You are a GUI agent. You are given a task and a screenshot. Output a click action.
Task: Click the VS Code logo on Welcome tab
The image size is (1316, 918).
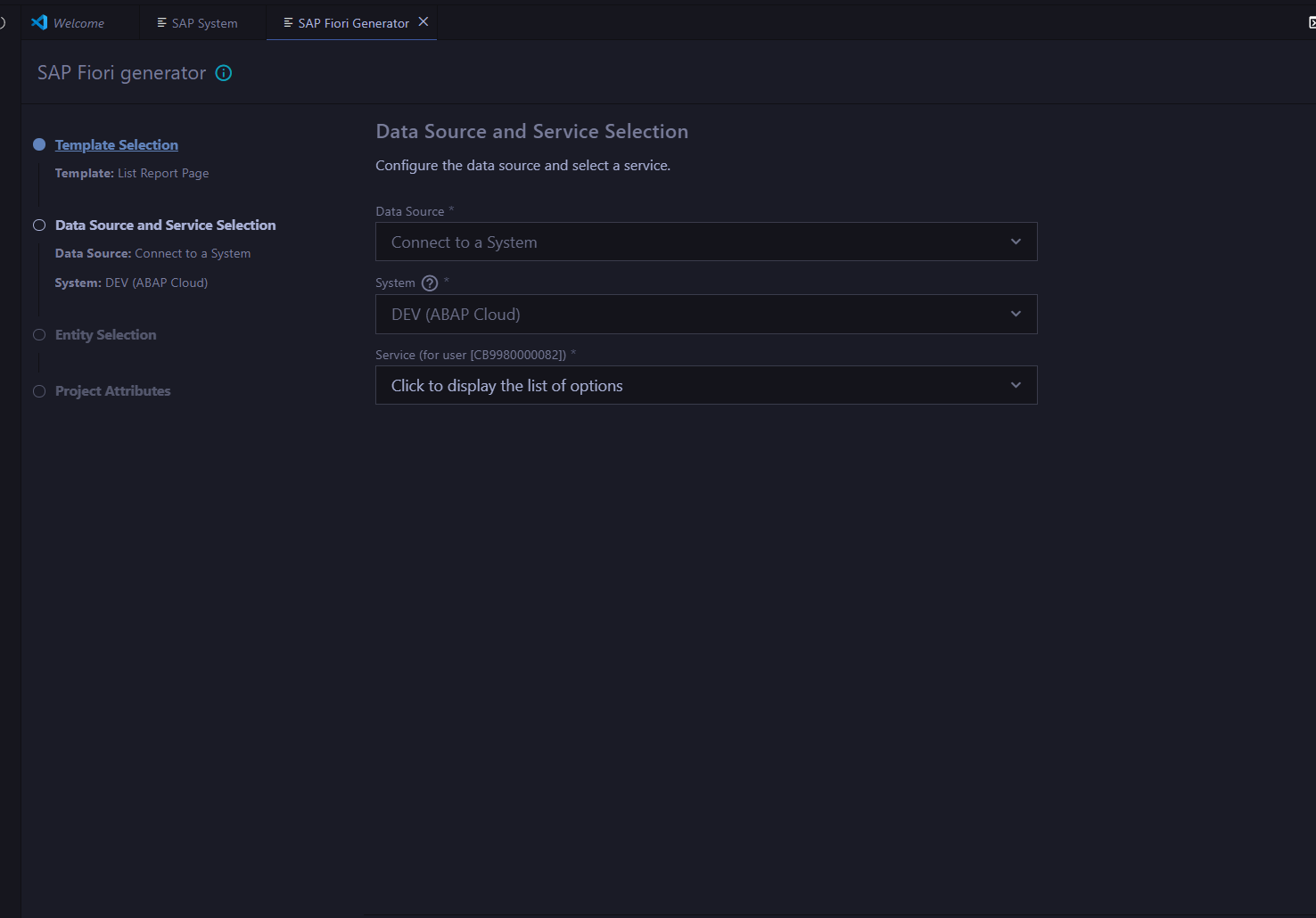coord(39,22)
